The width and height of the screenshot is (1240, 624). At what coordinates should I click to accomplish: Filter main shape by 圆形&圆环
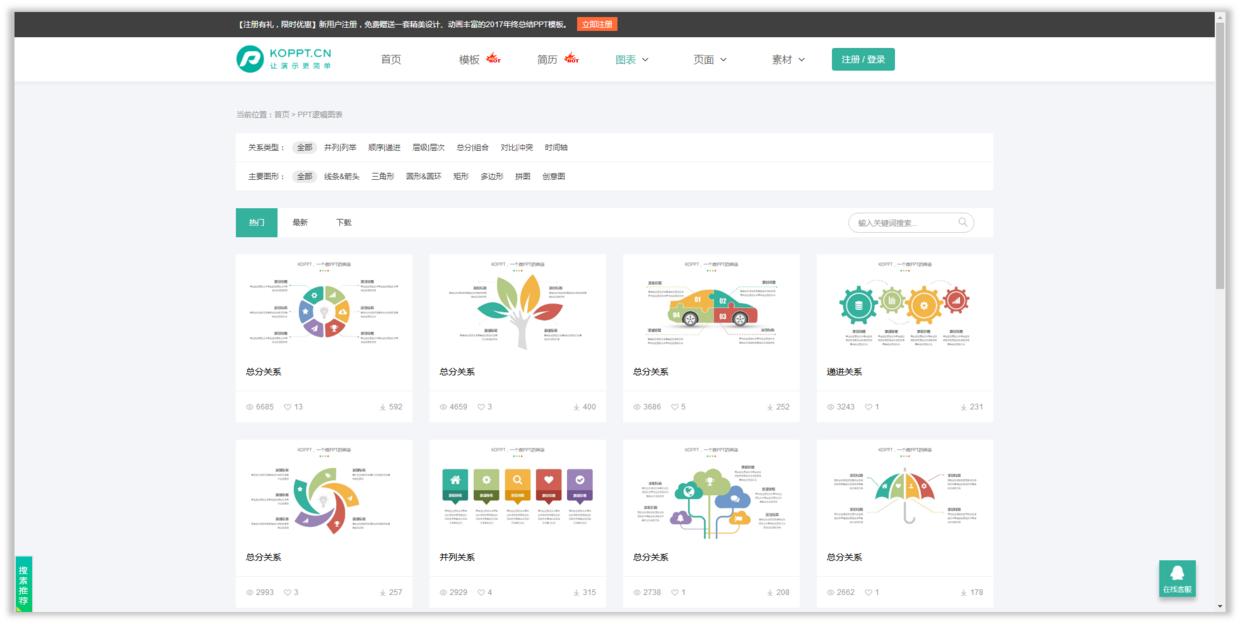(423, 176)
